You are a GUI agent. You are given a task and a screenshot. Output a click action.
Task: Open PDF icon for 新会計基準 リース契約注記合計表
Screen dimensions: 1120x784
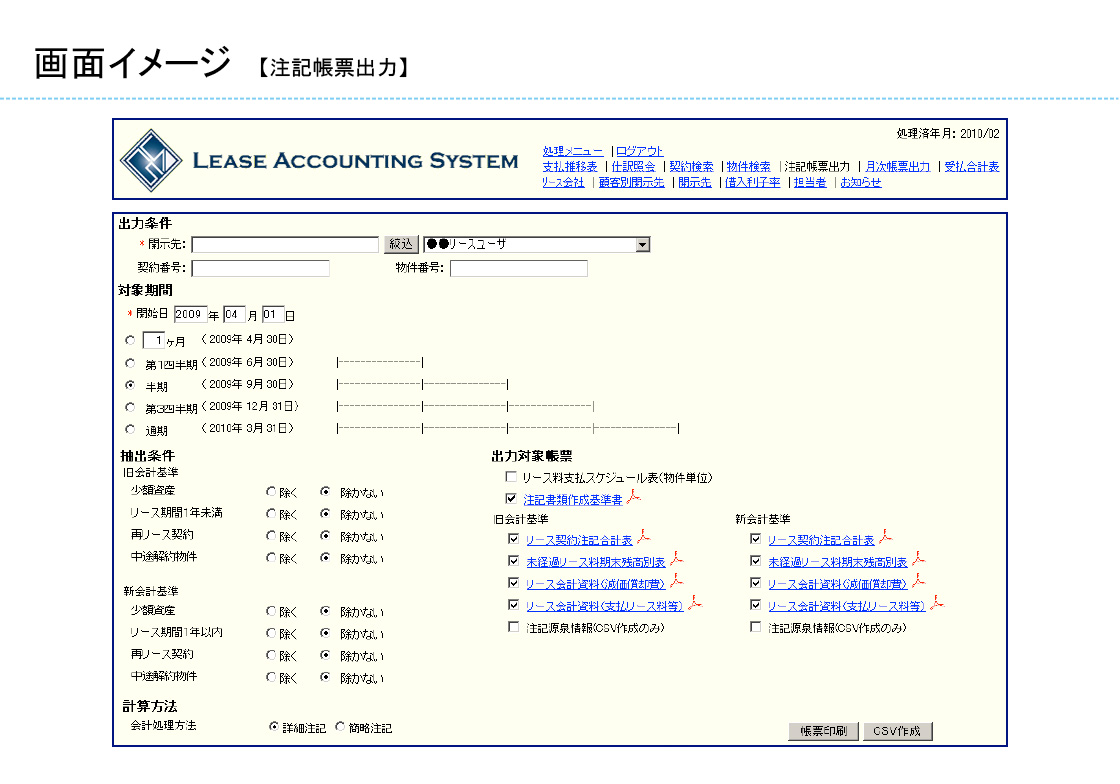[886, 537]
